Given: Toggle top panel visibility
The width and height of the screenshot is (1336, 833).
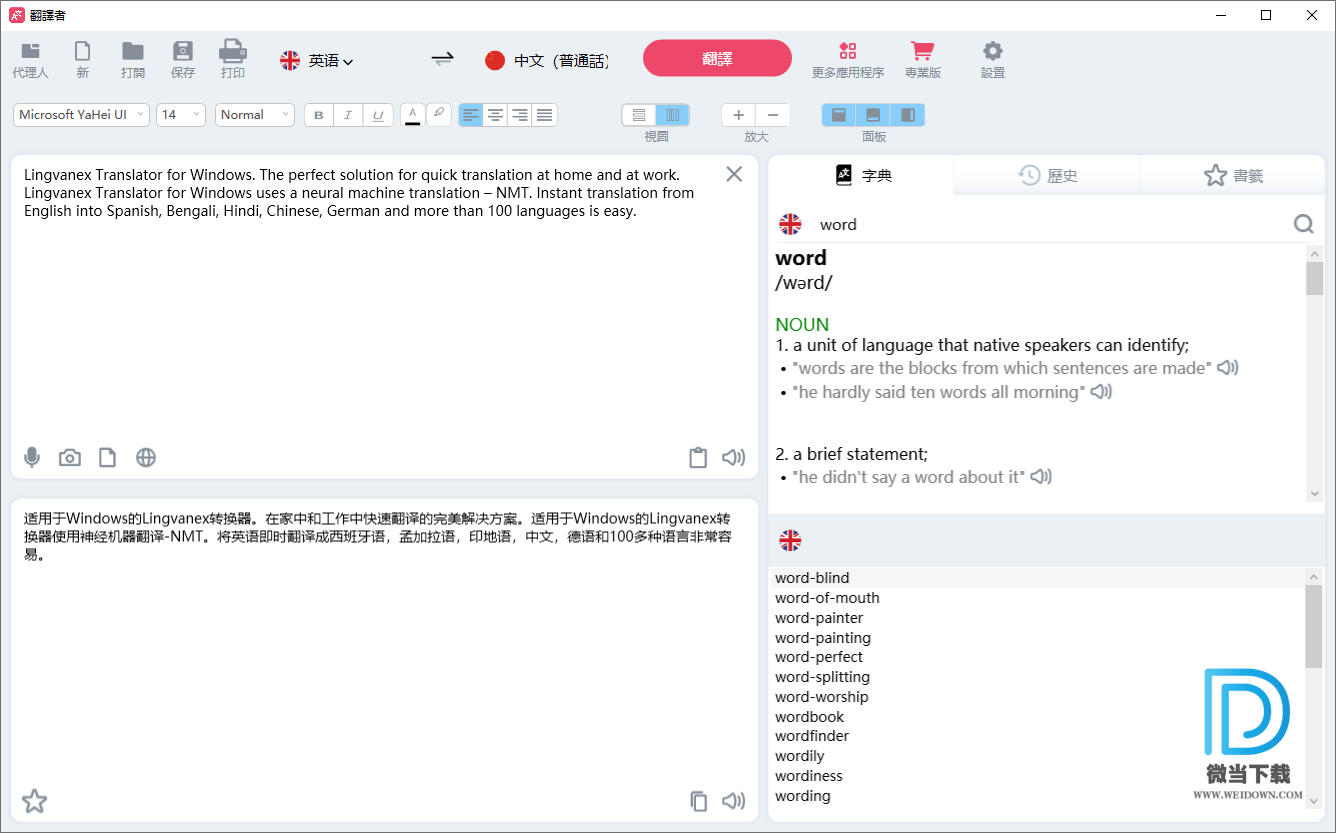Looking at the screenshot, I should (x=839, y=115).
